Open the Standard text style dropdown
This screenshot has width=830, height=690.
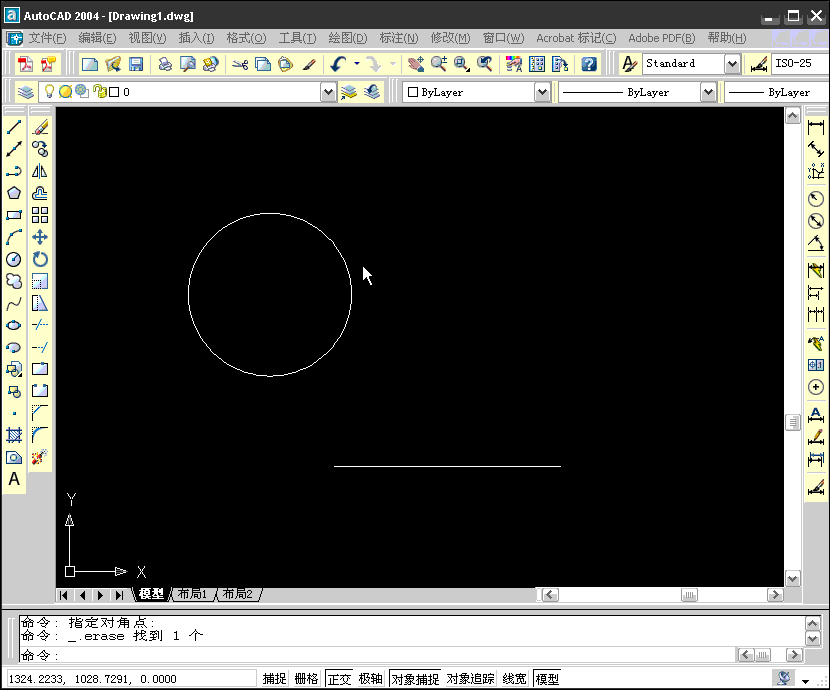click(x=732, y=64)
